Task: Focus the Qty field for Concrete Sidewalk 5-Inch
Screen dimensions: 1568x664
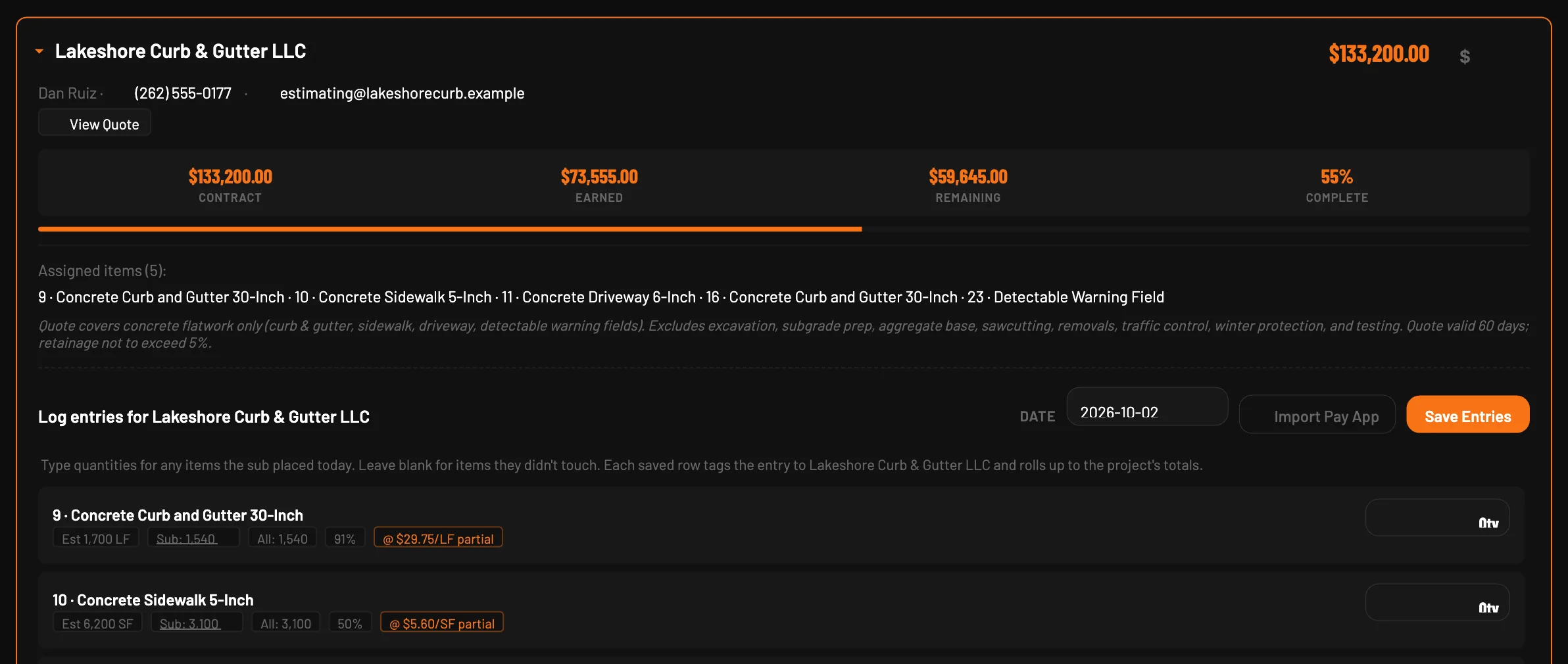Action: (x=1437, y=603)
